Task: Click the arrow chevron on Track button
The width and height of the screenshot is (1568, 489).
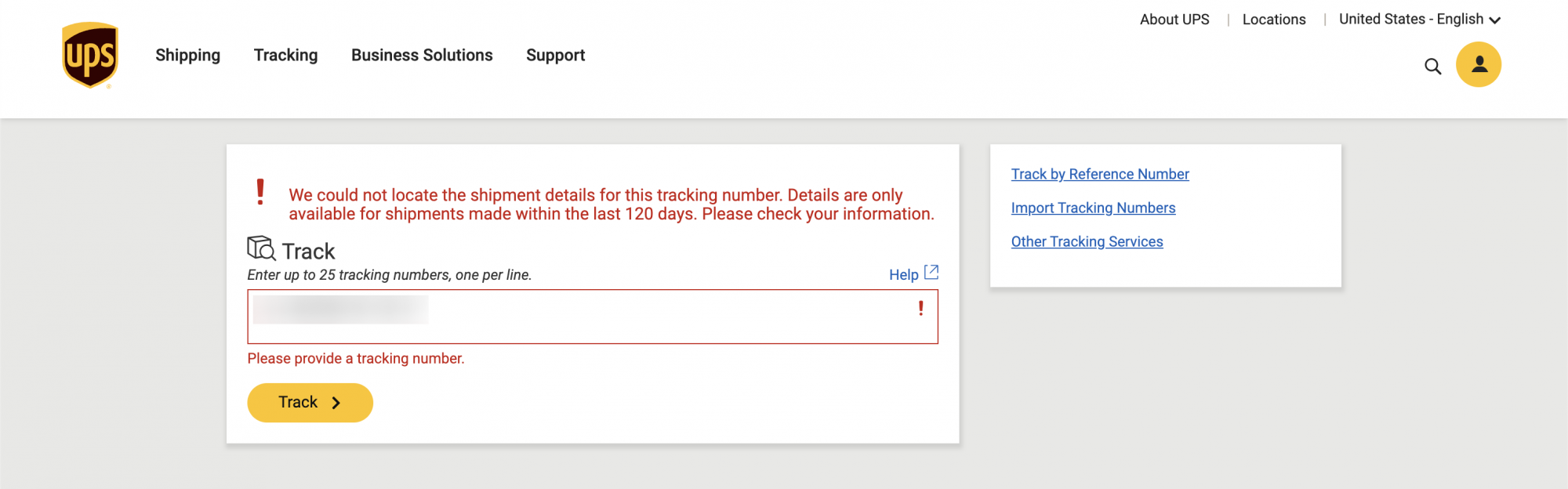Action: pyautogui.click(x=336, y=403)
